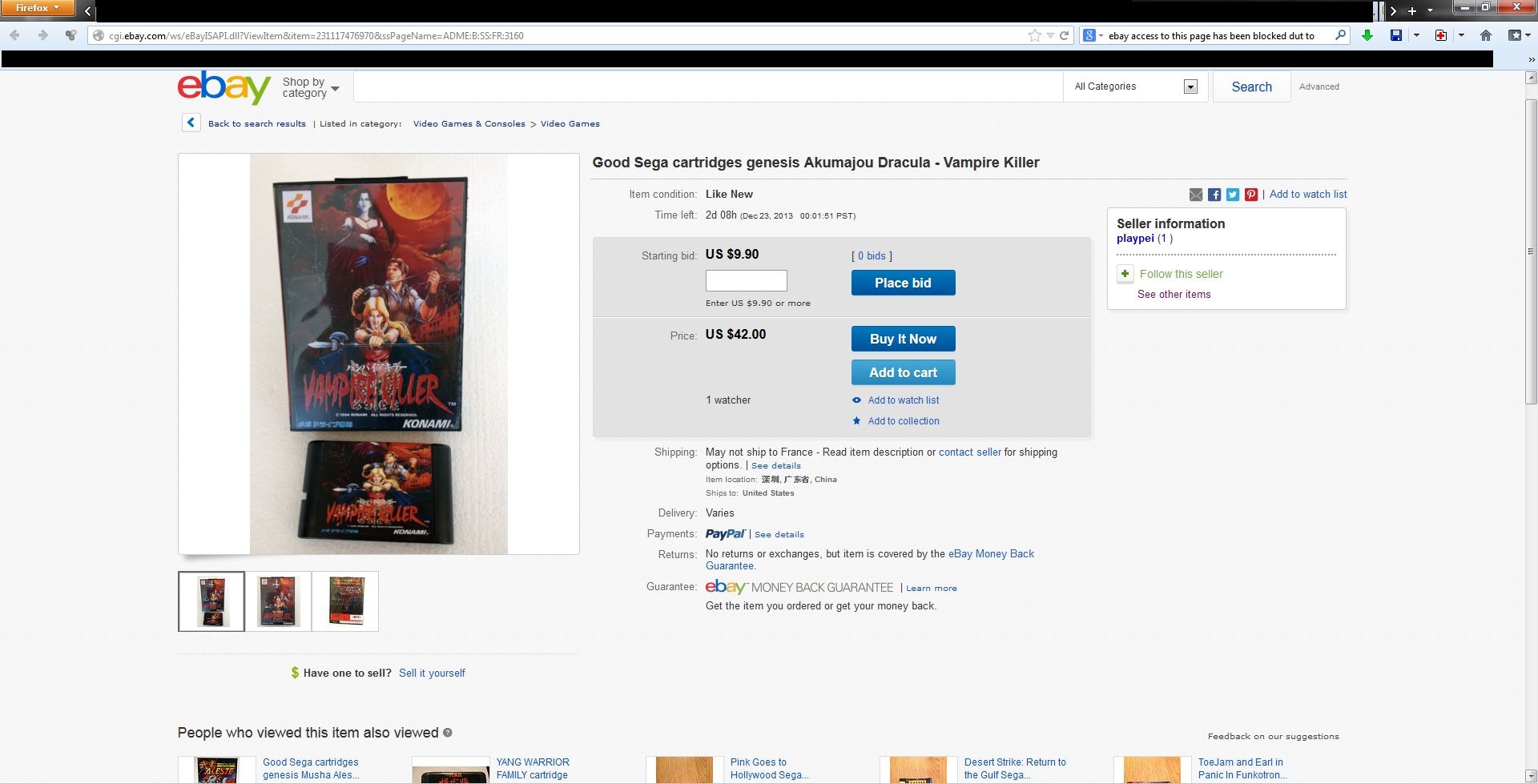Click the Buy It Now button
1538x784 pixels.
[903, 339]
